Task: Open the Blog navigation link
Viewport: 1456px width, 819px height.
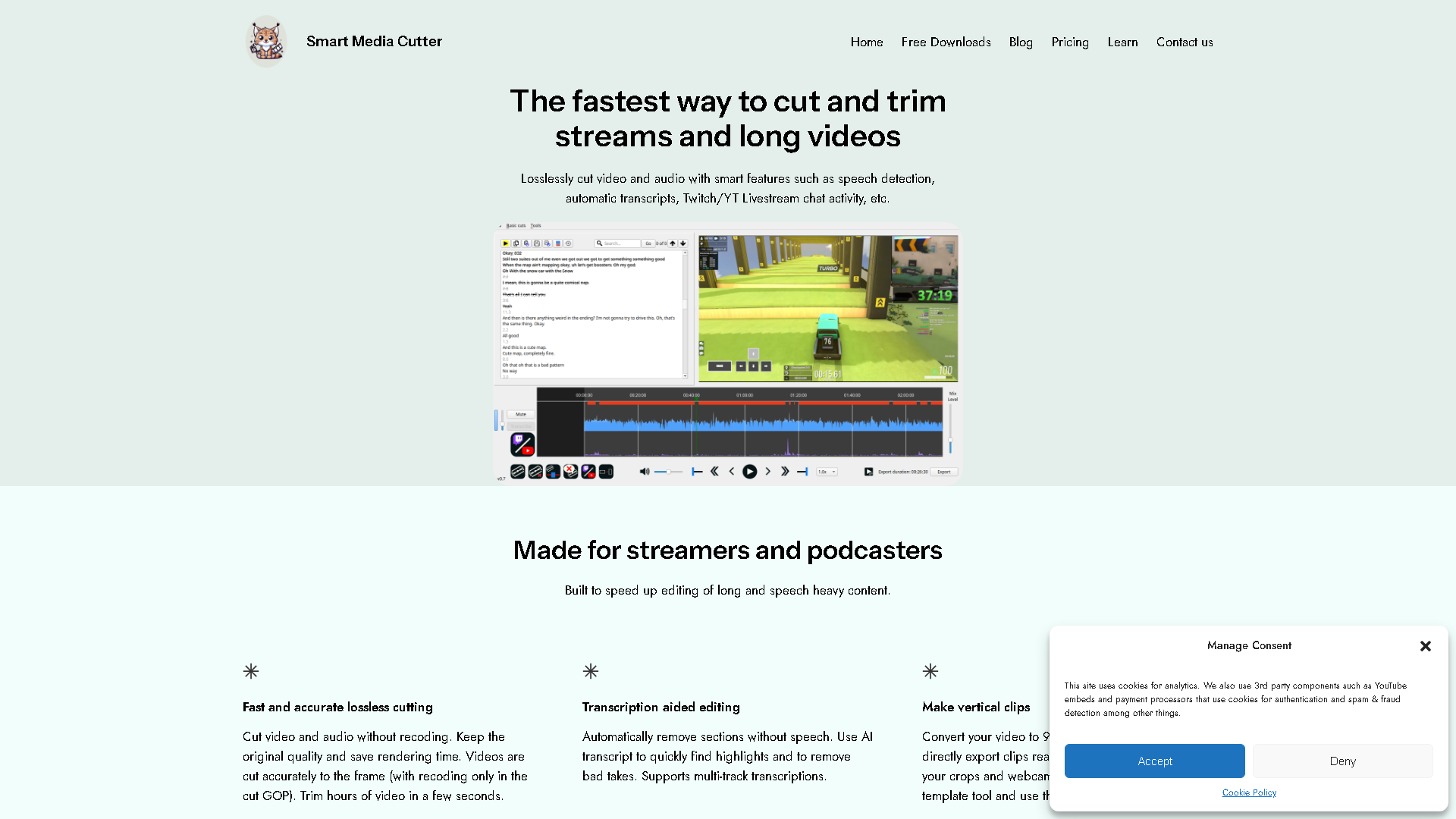Action: [1021, 42]
